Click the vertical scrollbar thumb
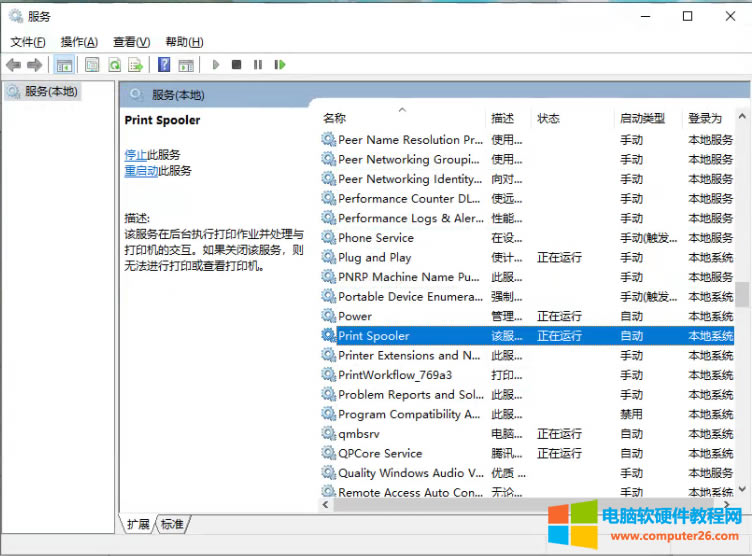This screenshot has width=752, height=556. pyautogui.click(x=742, y=294)
